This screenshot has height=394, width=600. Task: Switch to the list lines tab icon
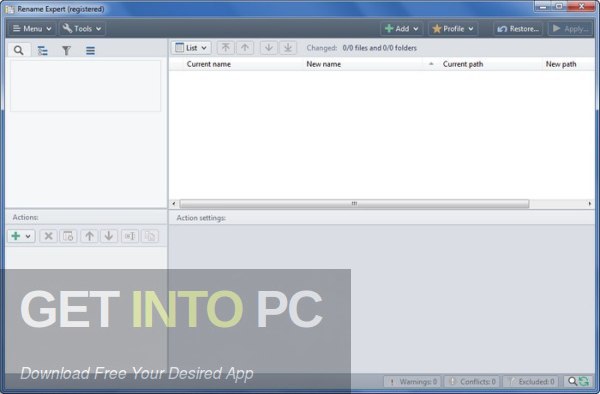(x=90, y=50)
